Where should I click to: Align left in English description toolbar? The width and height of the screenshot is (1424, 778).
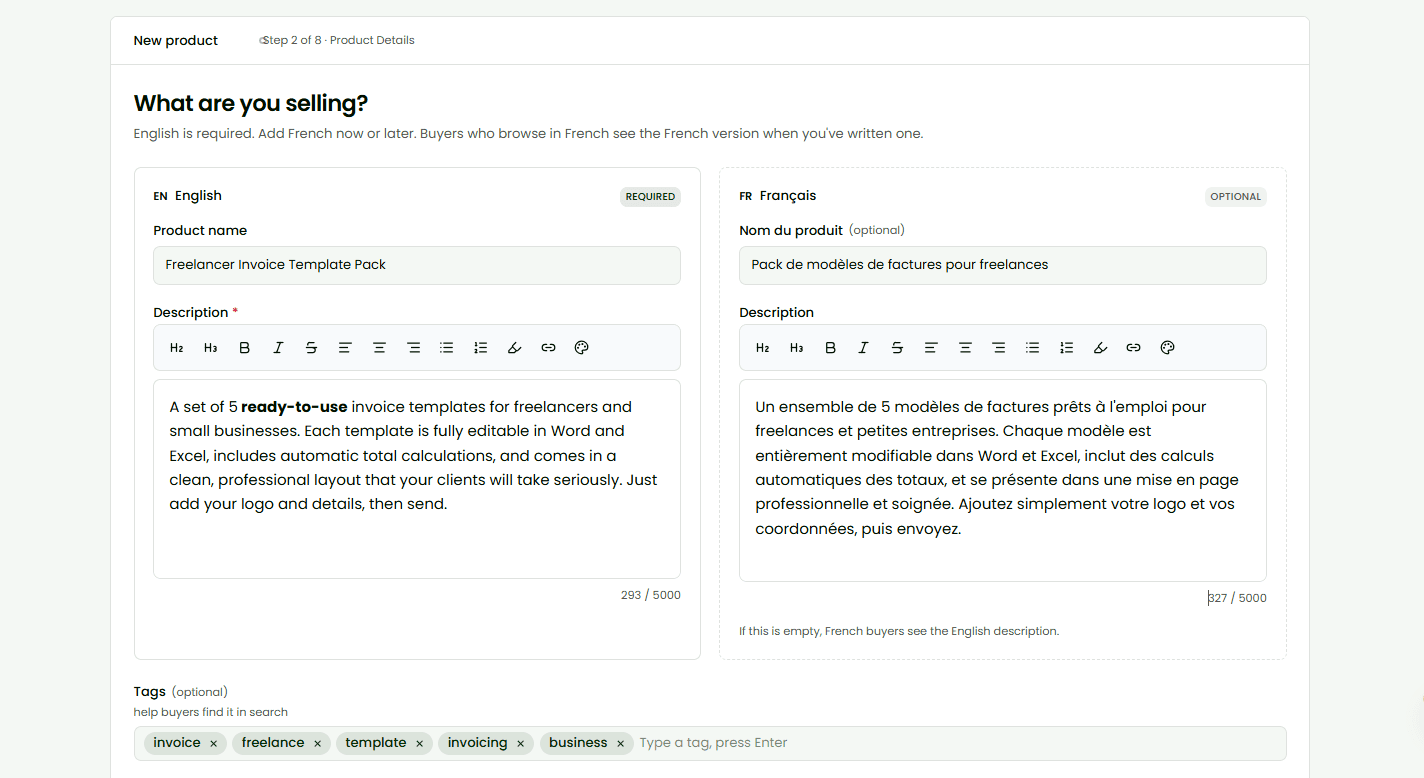coord(345,348)
